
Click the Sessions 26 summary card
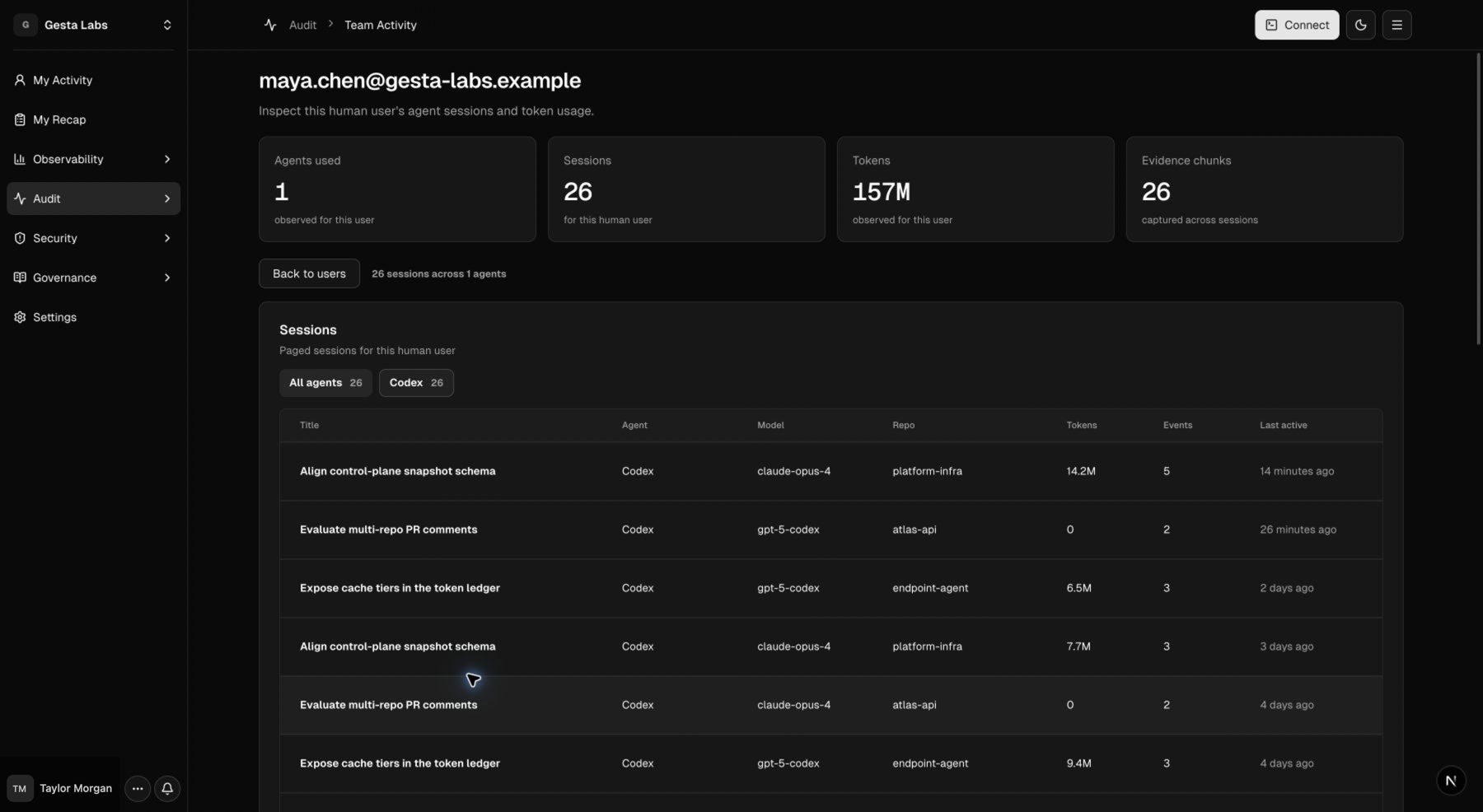686,189
